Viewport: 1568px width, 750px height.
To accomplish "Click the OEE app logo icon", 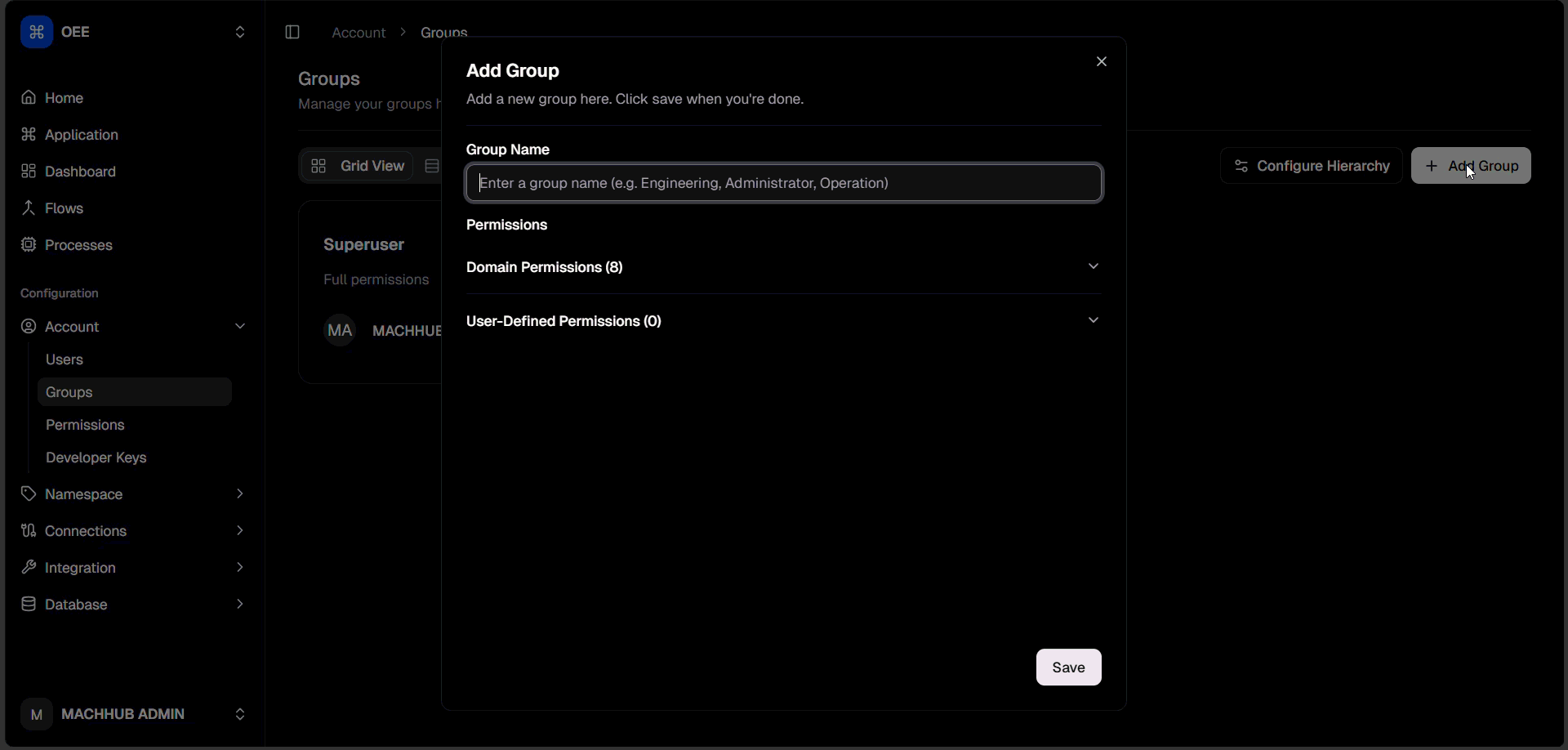I will pyautogui.click(x=37, y=32).
